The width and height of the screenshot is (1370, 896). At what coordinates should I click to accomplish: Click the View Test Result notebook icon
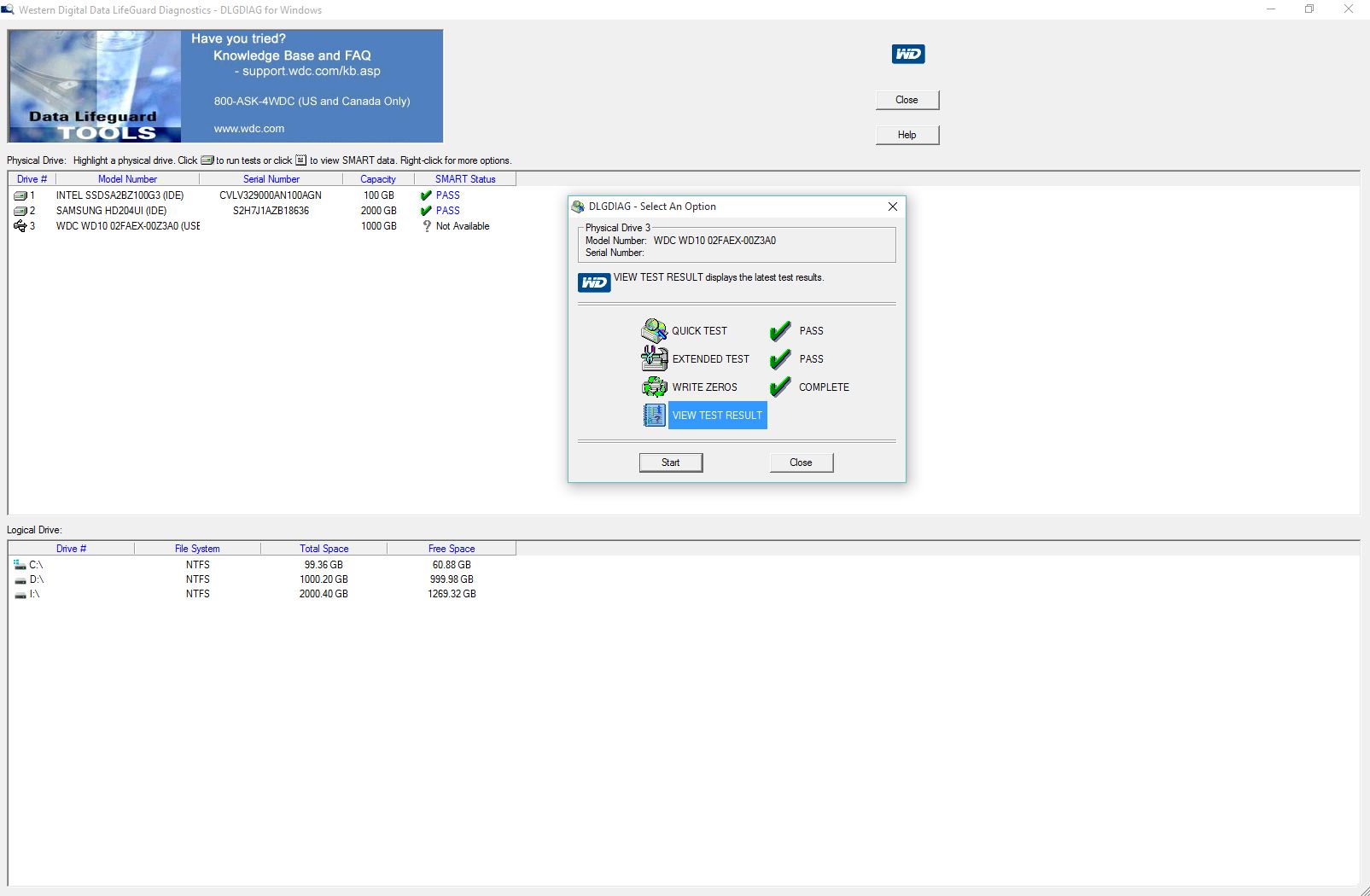click(x=655, y=415)
